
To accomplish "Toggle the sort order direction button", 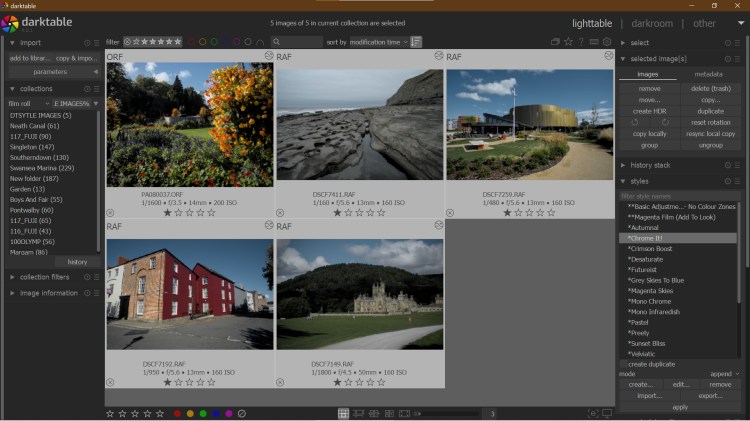I will [416, 42].
